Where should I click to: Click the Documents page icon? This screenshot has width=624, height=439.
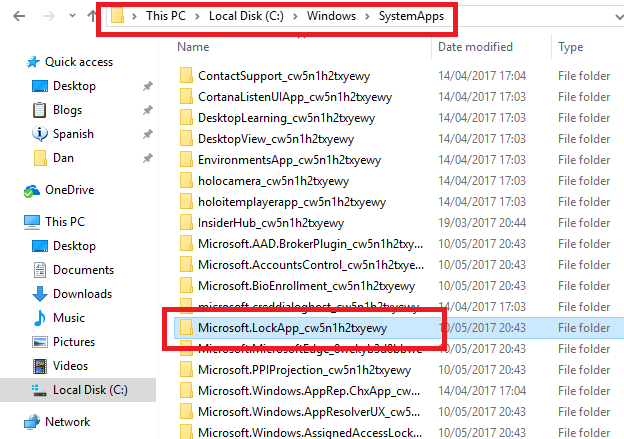pyautogui.click(x=40, y=270)
